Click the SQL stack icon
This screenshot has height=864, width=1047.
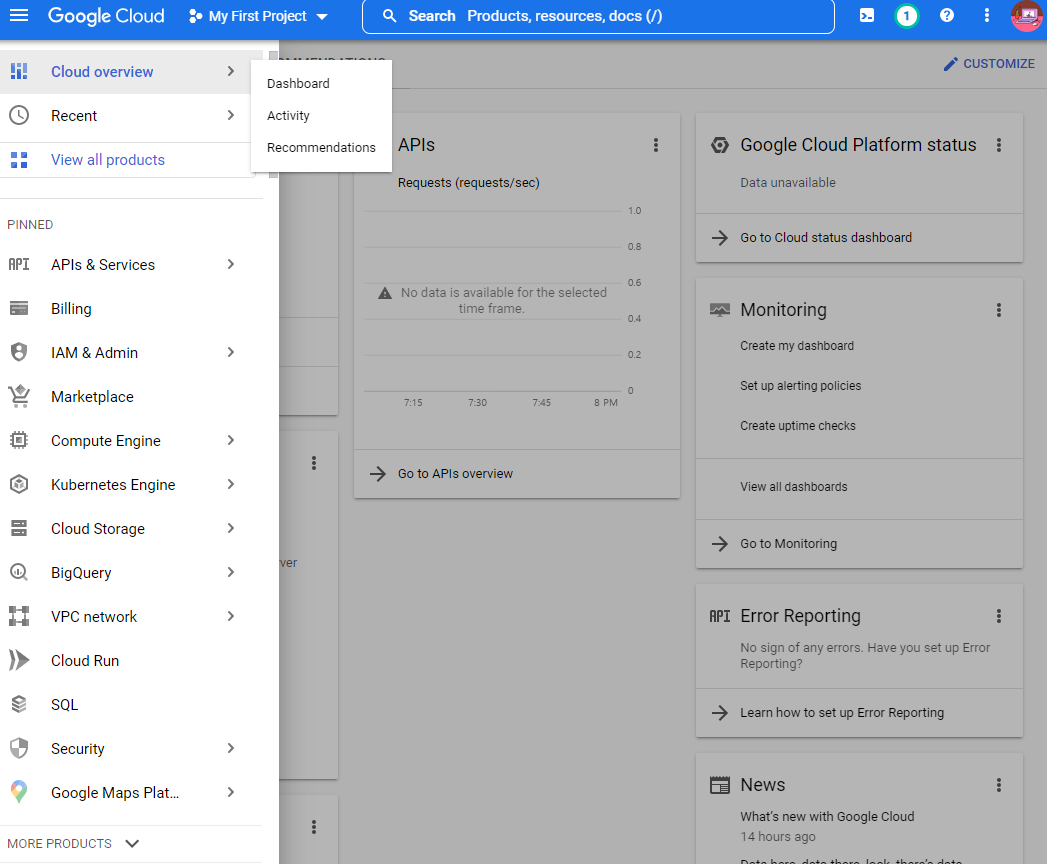[x=19, y=704]
